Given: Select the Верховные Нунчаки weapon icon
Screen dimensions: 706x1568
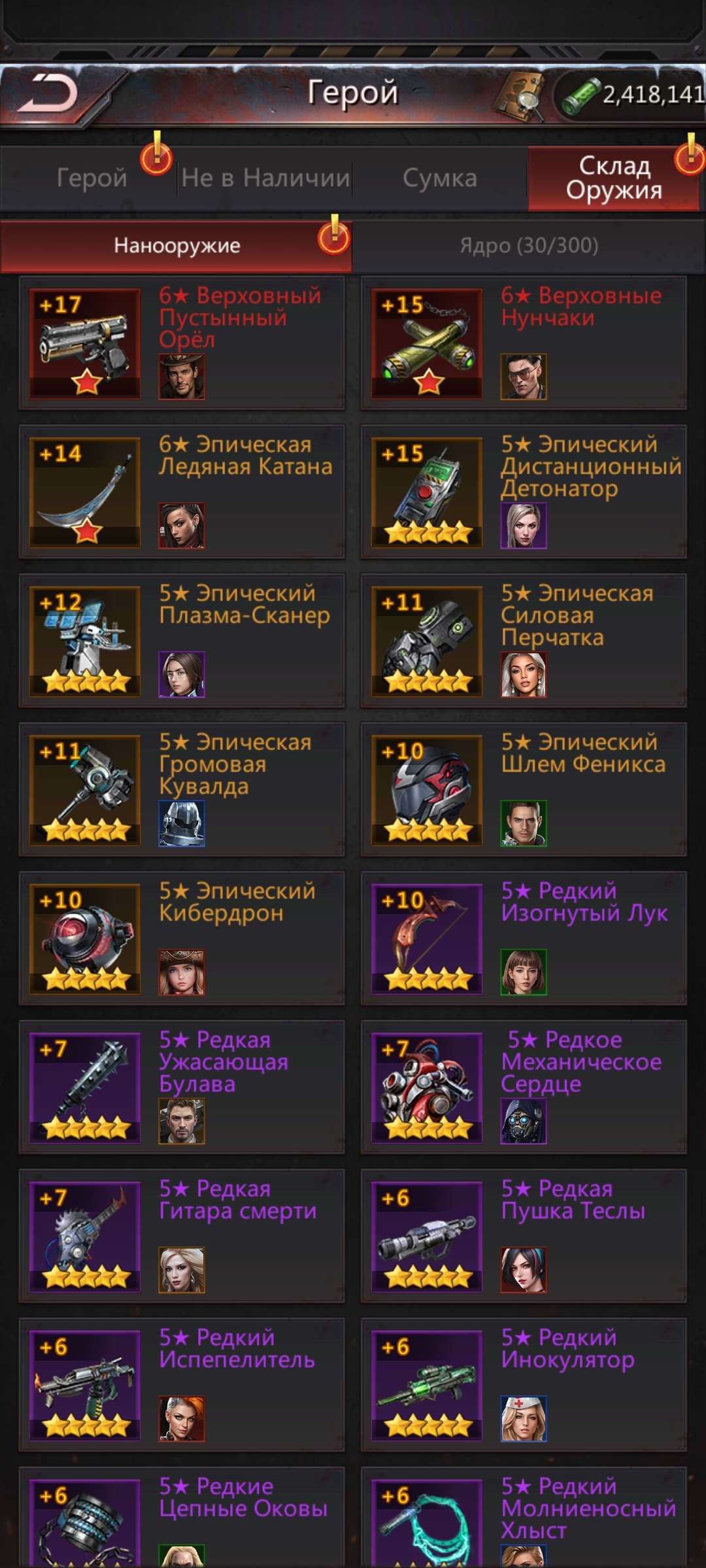Looking at the screenshot, I should pyautogui.click(x=427, y=344).
